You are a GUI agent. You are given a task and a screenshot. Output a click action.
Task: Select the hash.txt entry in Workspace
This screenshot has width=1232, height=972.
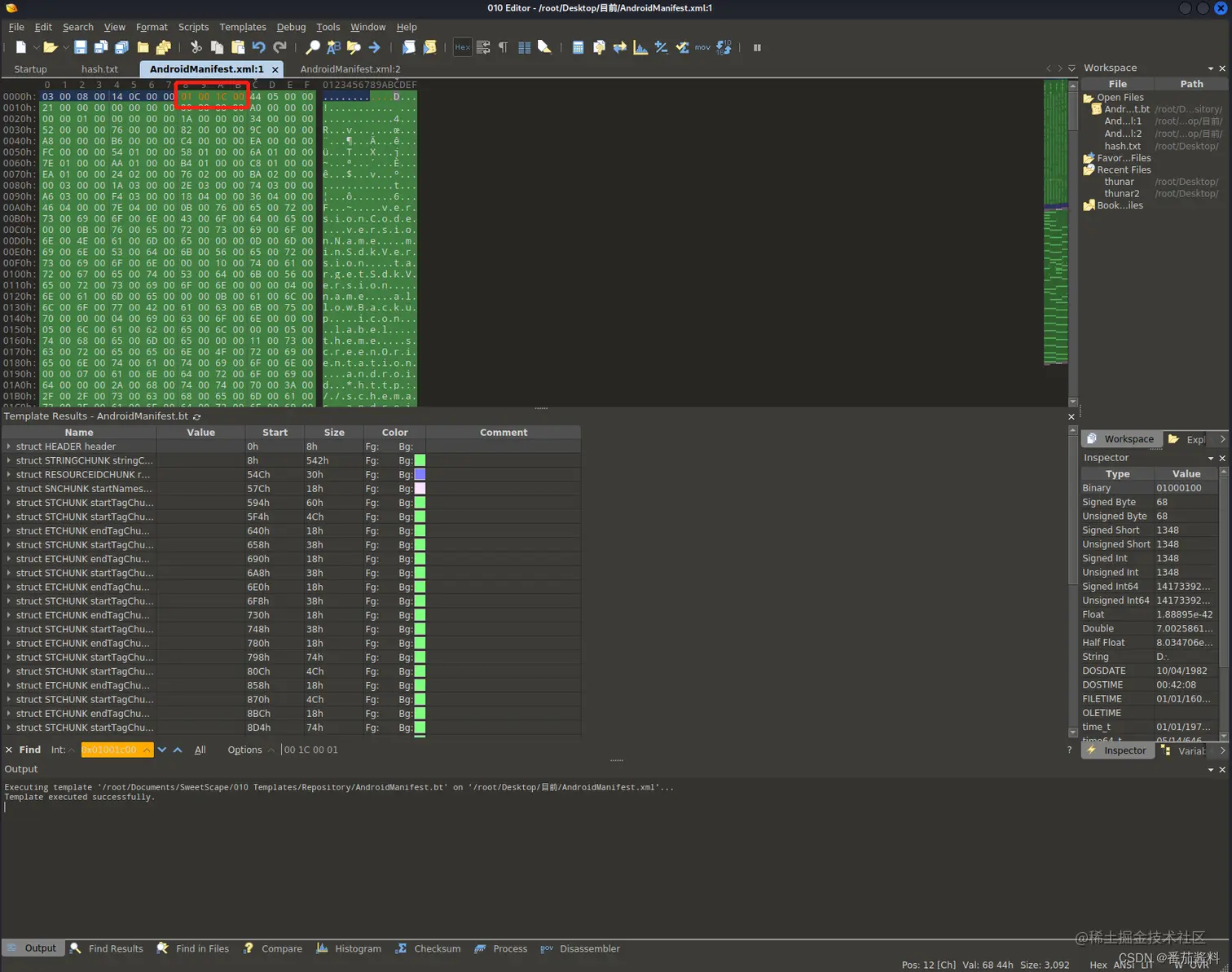[x=1122, y=146]
